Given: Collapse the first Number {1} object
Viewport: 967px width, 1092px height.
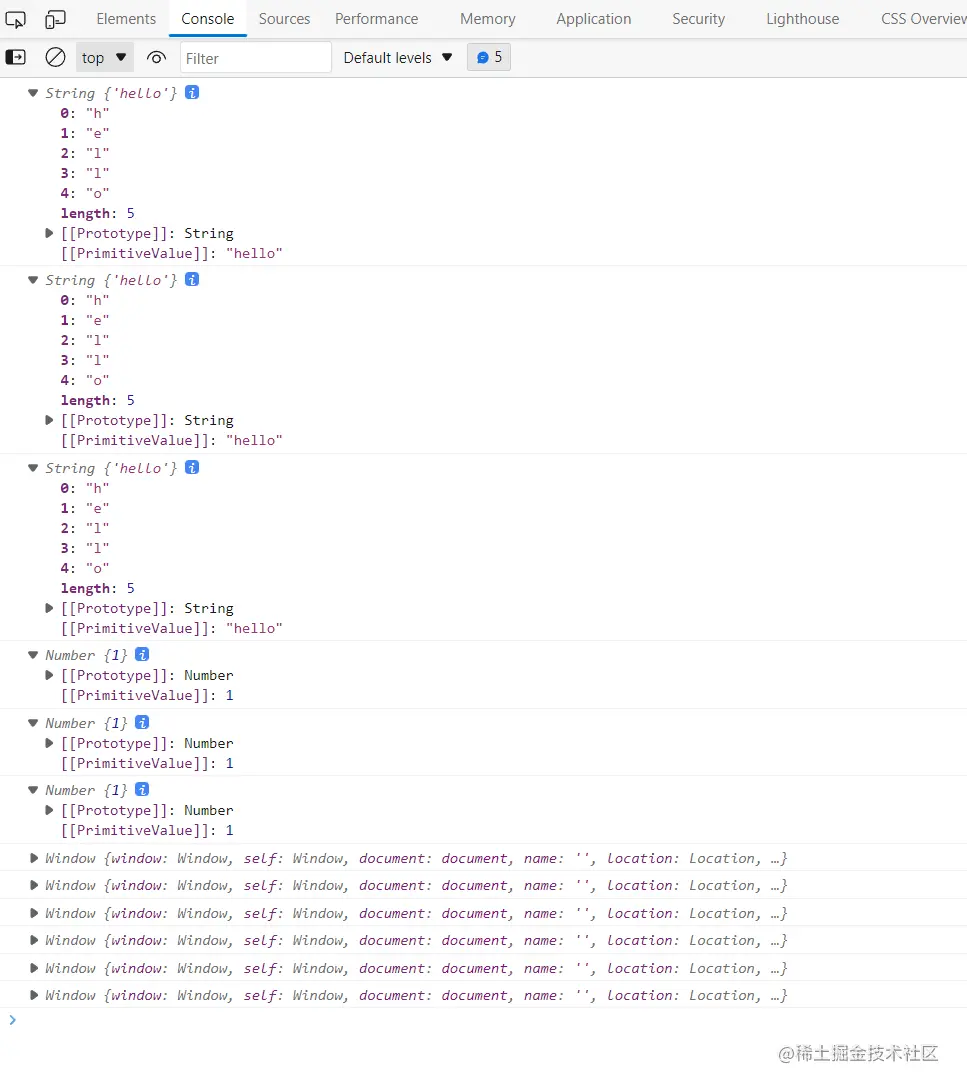Looking at the screenshot, I should point(33,655).
